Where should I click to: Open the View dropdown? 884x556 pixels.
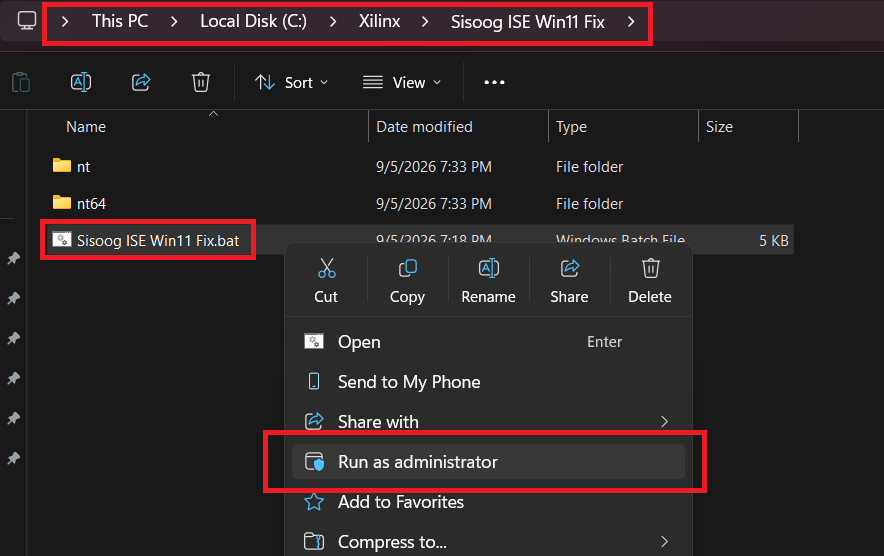[402, 82]
